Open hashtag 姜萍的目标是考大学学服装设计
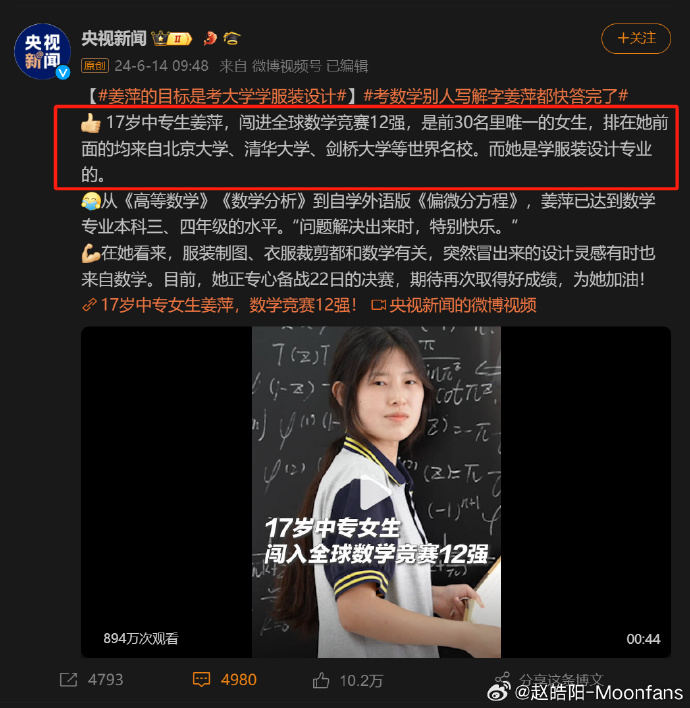690x708 pixels. point(222,96)
